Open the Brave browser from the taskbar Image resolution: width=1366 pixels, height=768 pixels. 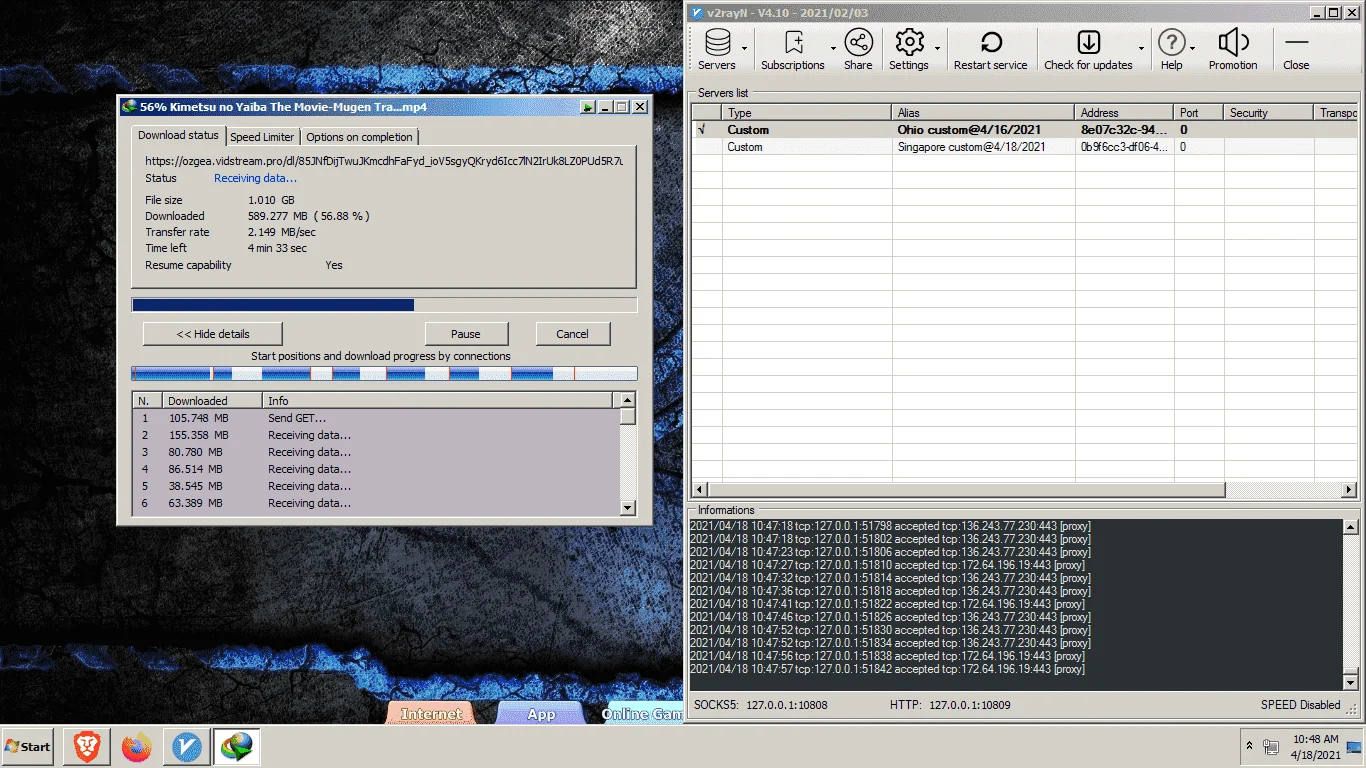86,746
